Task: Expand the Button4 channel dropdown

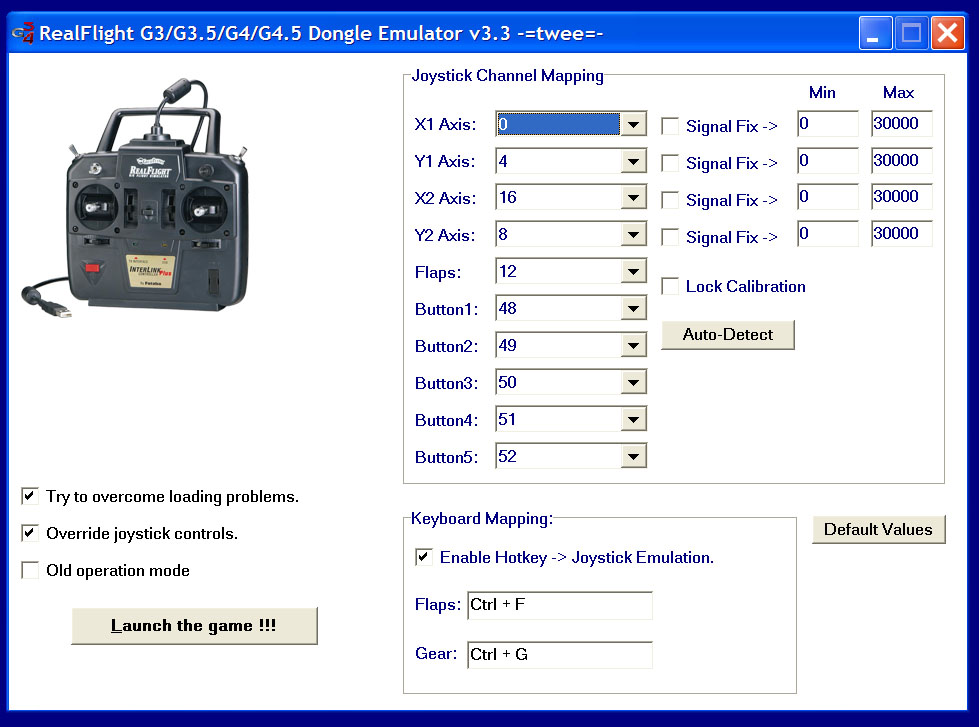Action: pyautogui.click(x=634, y=419)
